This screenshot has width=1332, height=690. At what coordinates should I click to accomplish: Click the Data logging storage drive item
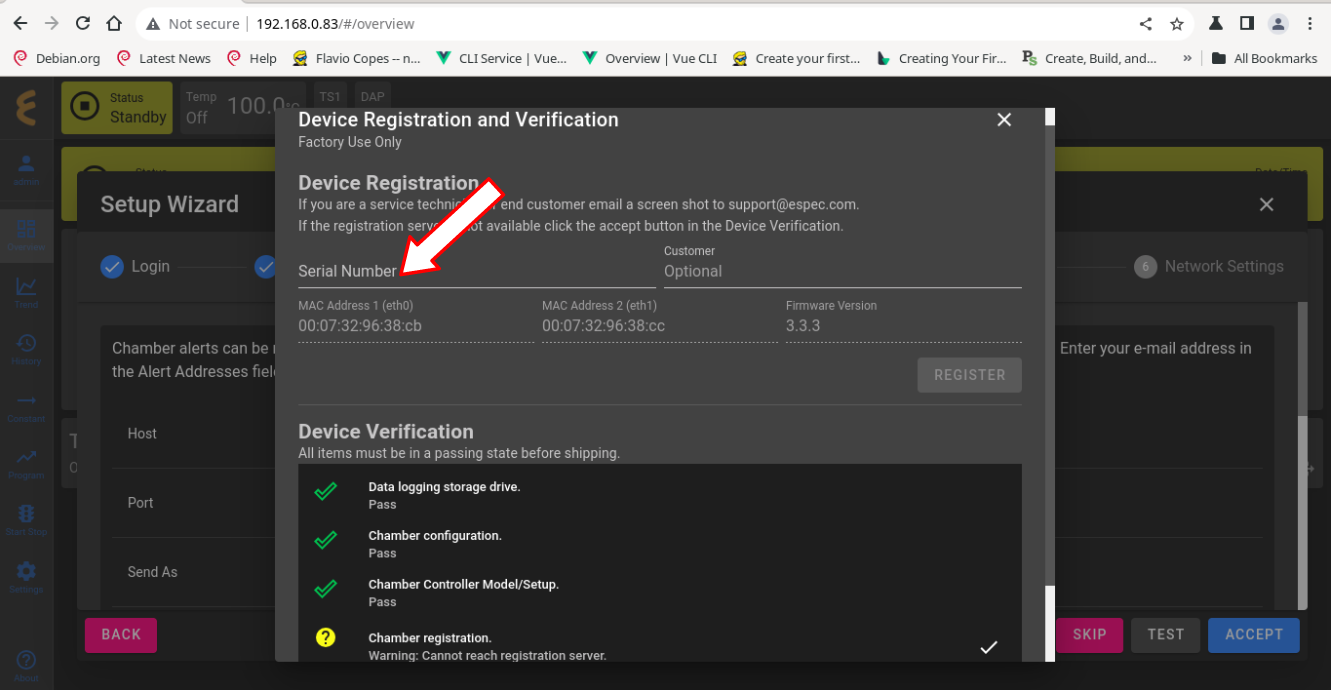[660, 494]
